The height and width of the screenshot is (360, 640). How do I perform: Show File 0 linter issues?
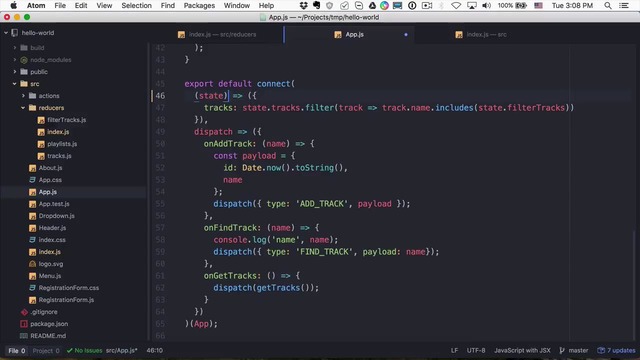[17, 350]
